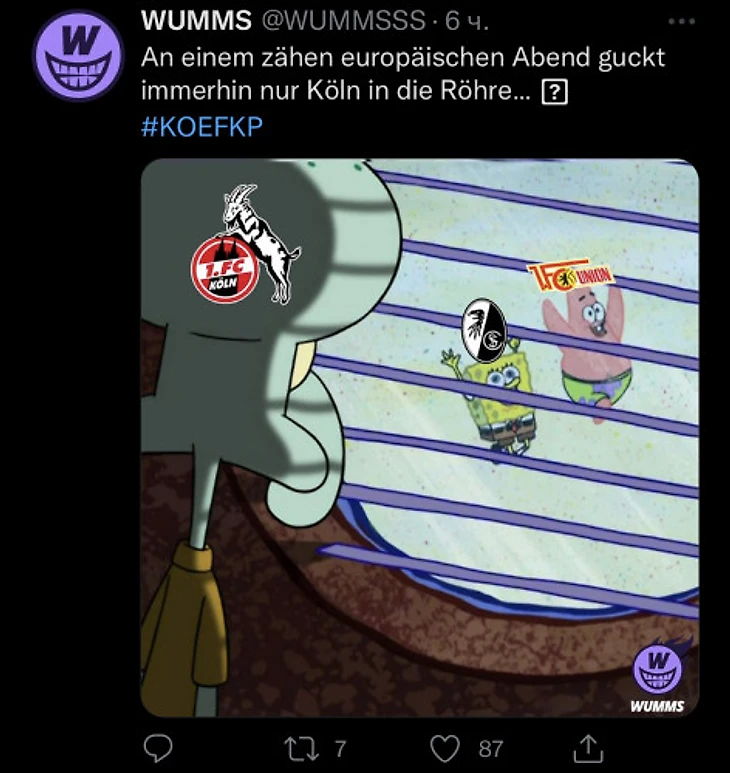This screenshot has width=730, height=773.
Task: Open the WUMMS purple smiley avatar
Action: [x=78, y=55]
